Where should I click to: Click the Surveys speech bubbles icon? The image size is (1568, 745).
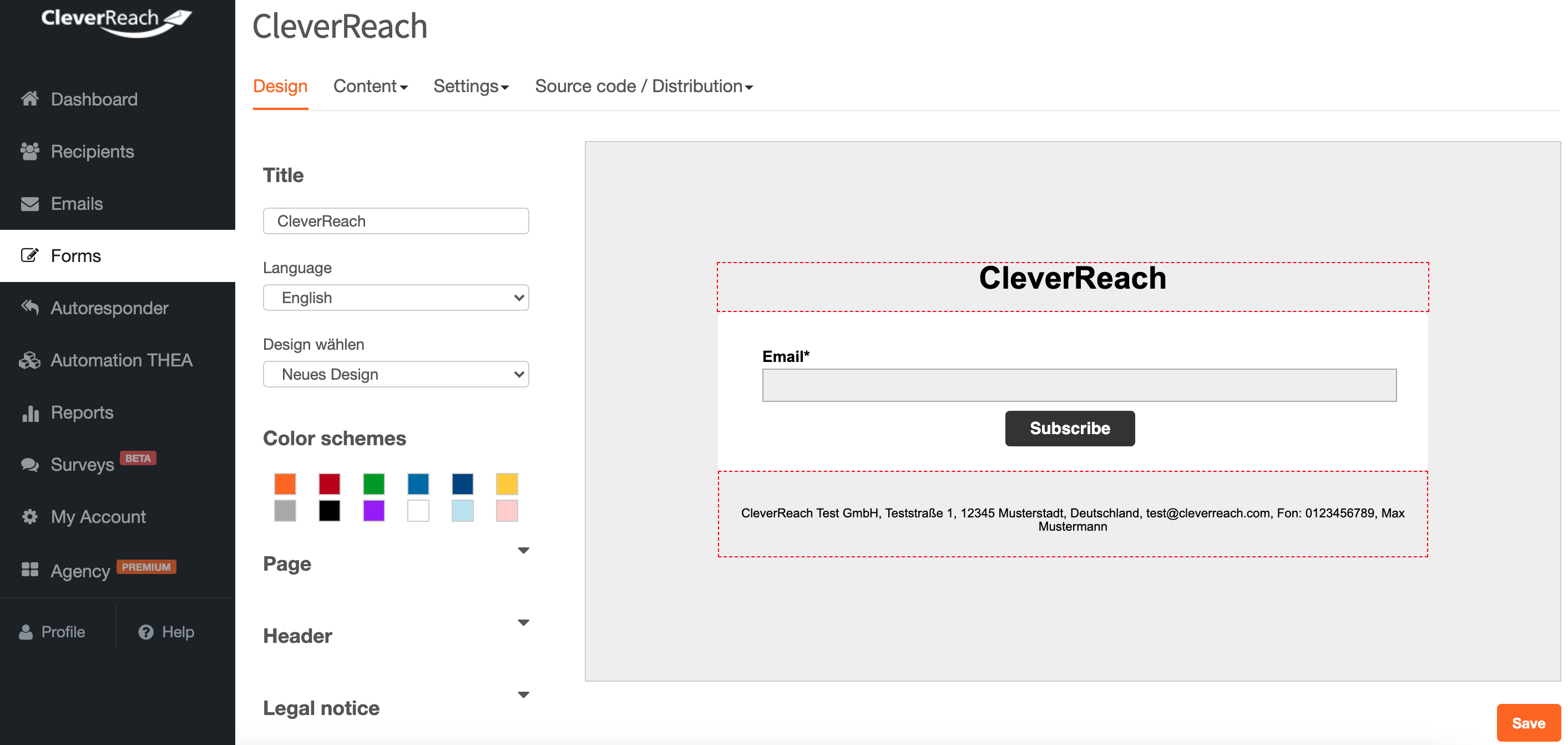click(x=29, y=465)
